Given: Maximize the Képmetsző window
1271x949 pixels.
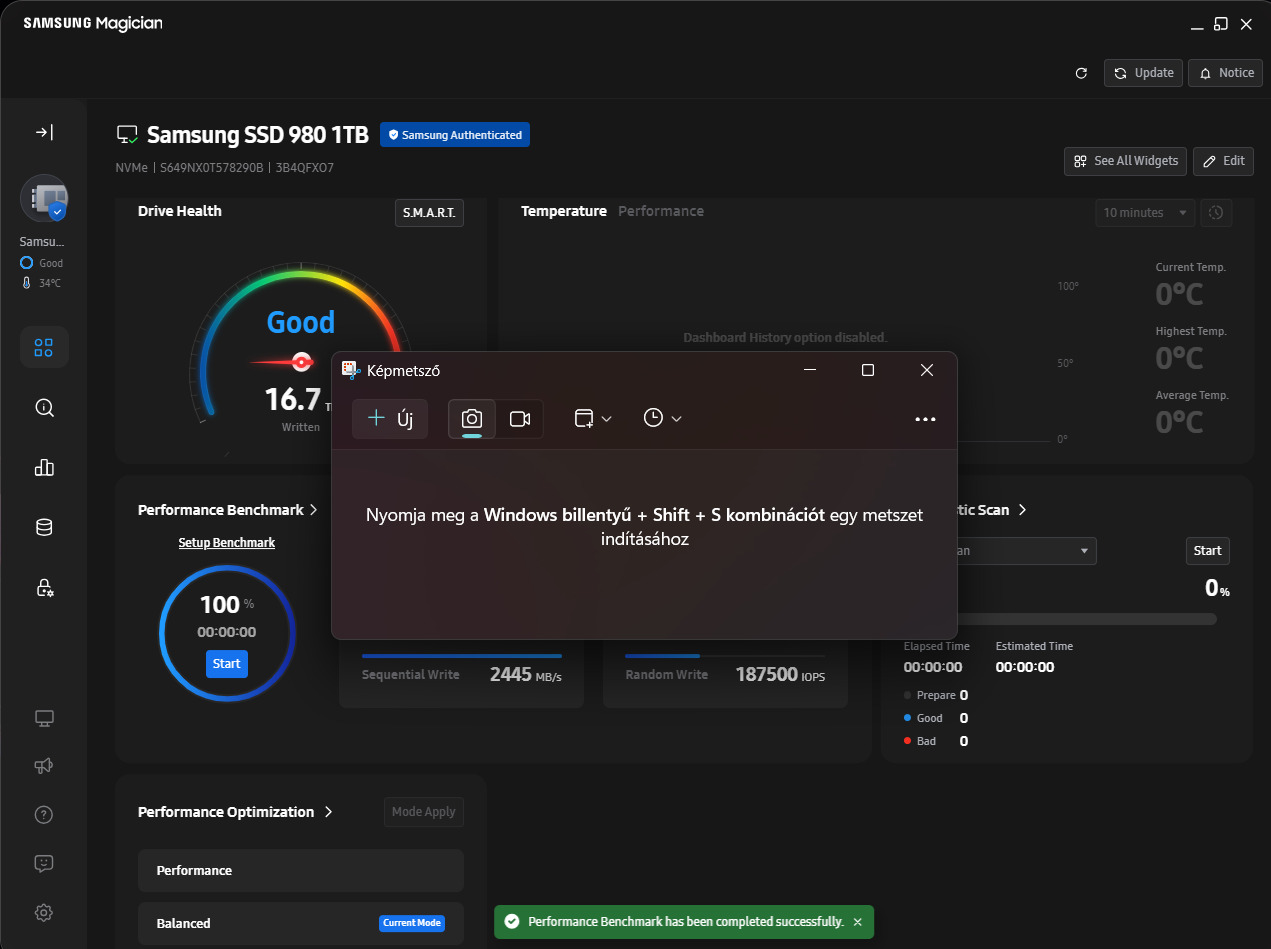Looking at the screenshot, I should (x=868, y=370).
